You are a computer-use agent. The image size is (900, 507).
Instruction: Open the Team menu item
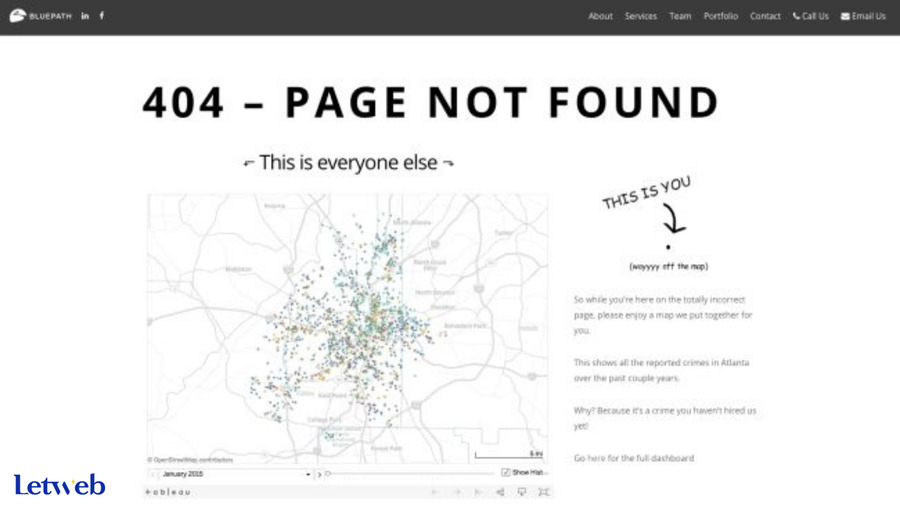(680, 16)
